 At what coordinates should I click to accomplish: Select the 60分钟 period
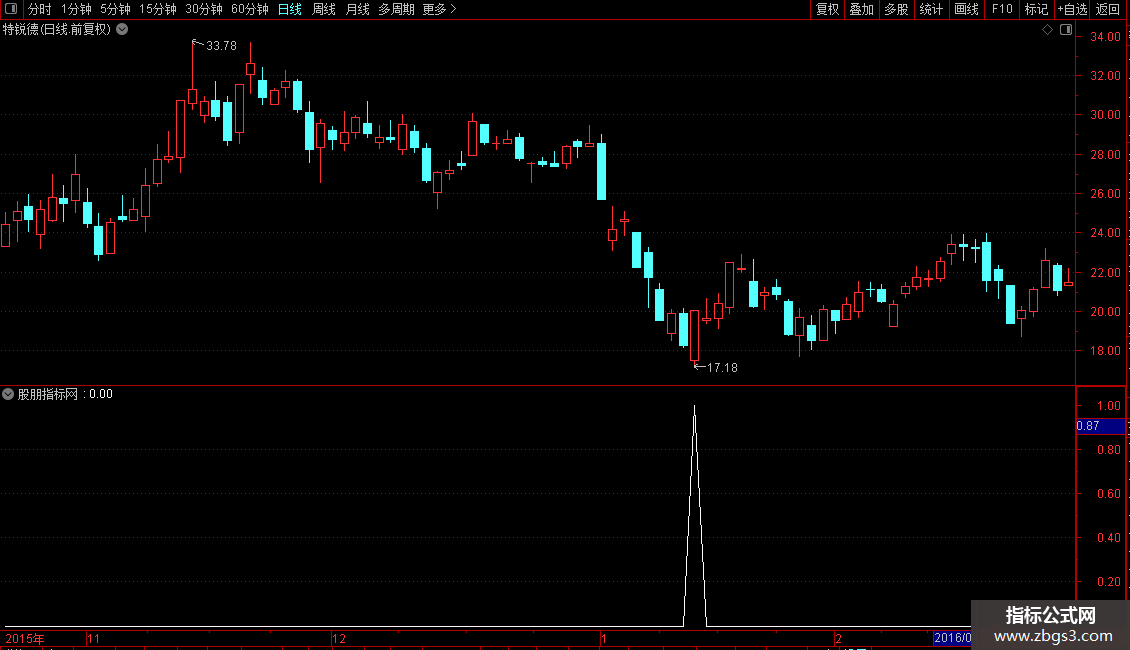tap(249, 9)
